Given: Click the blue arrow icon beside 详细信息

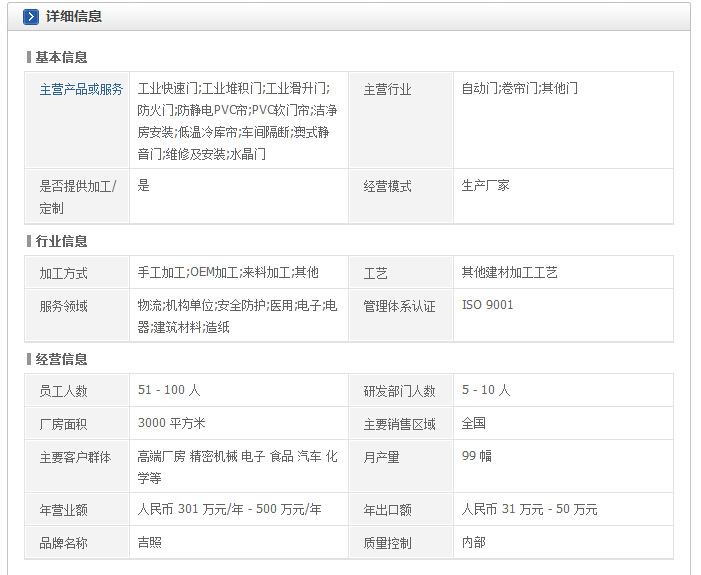Looking at the screenshot, I should tap(30, 17).
